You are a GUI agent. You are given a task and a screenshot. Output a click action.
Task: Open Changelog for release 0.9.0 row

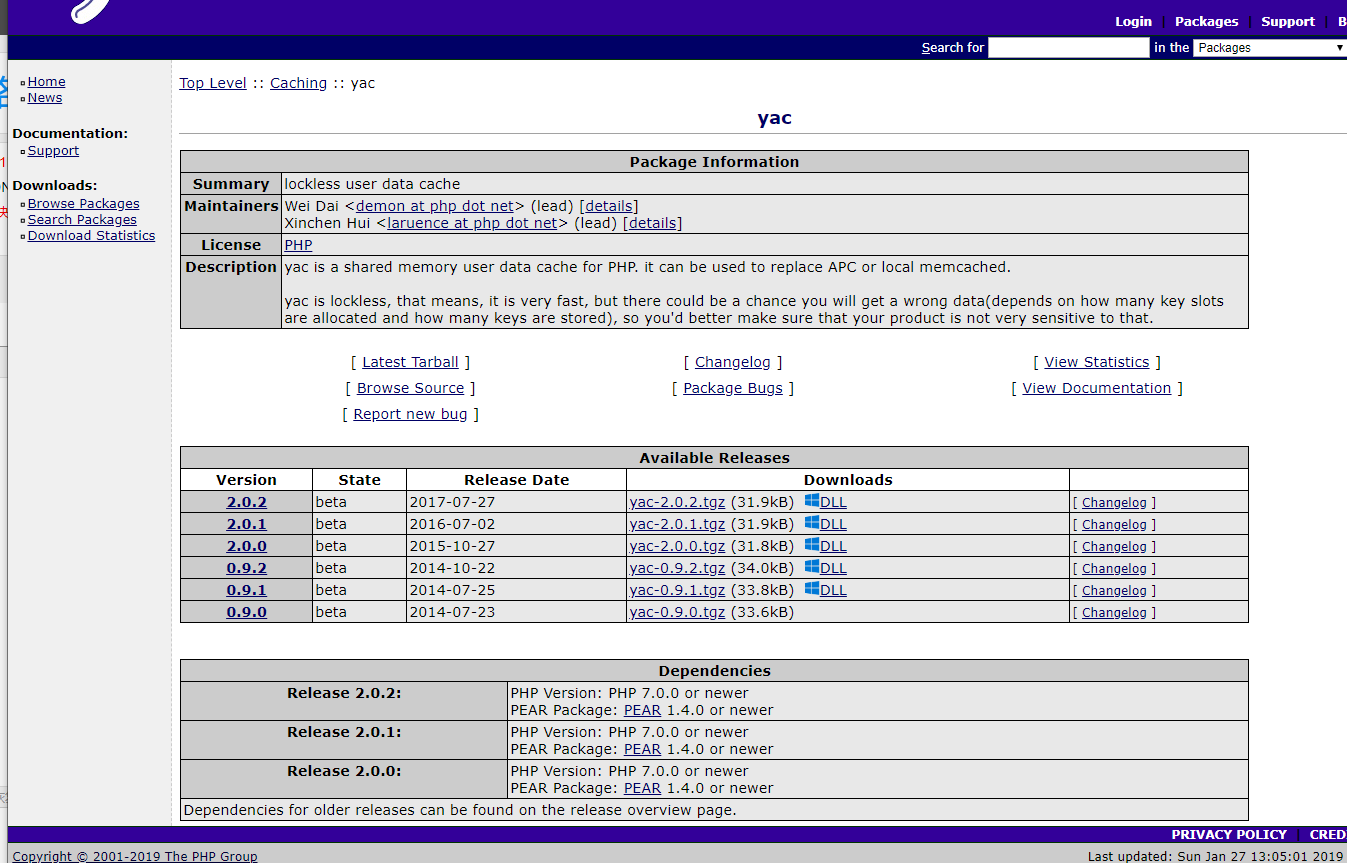tap(1114, 613)
